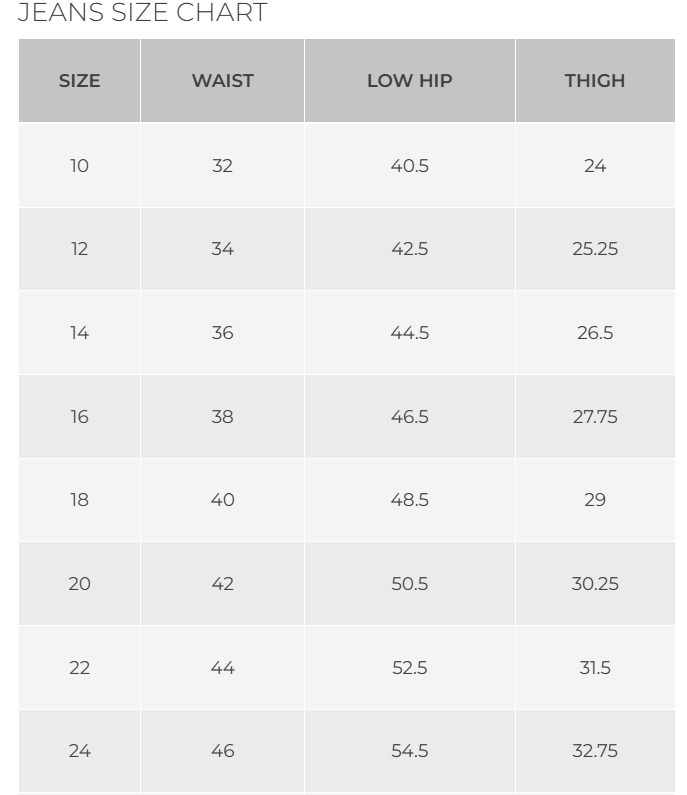Click the Jeans Size Chart title
The image size is (687, 795).
(x=143, y=13)
